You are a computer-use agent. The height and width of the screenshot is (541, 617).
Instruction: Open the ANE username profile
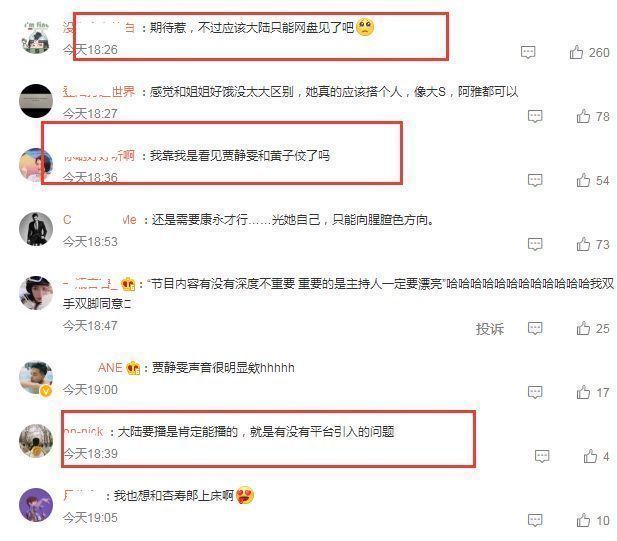click(x=110, y=368)
